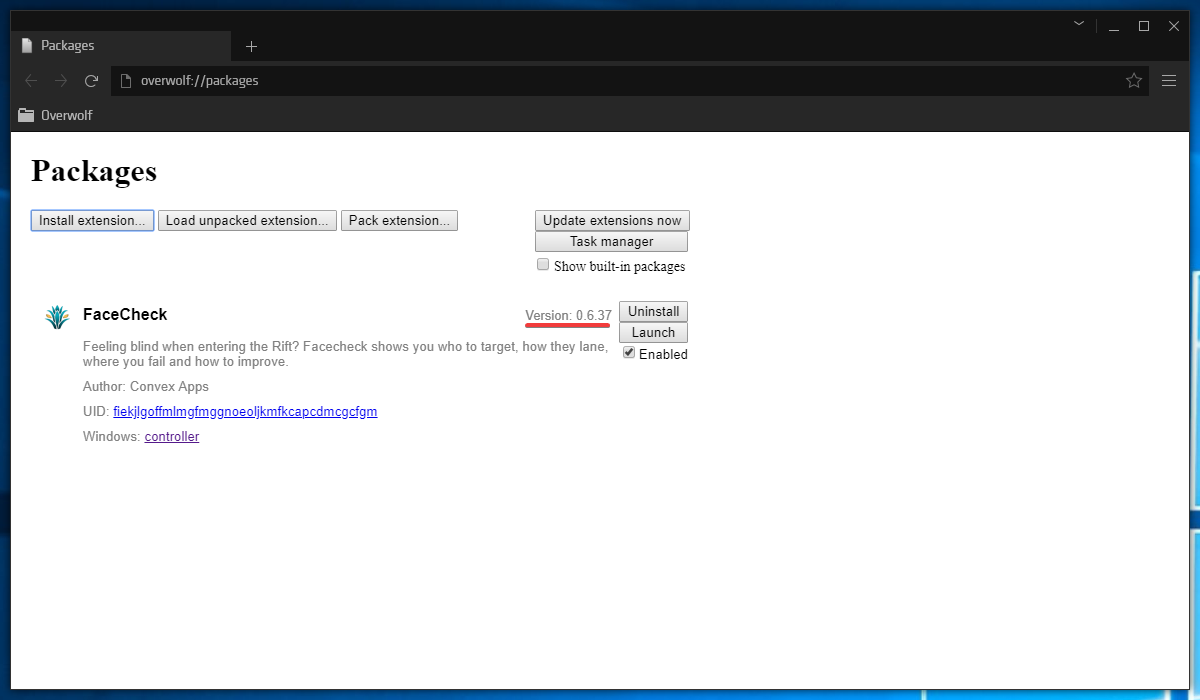Click the Packages page heading

(x=94, y=171)
